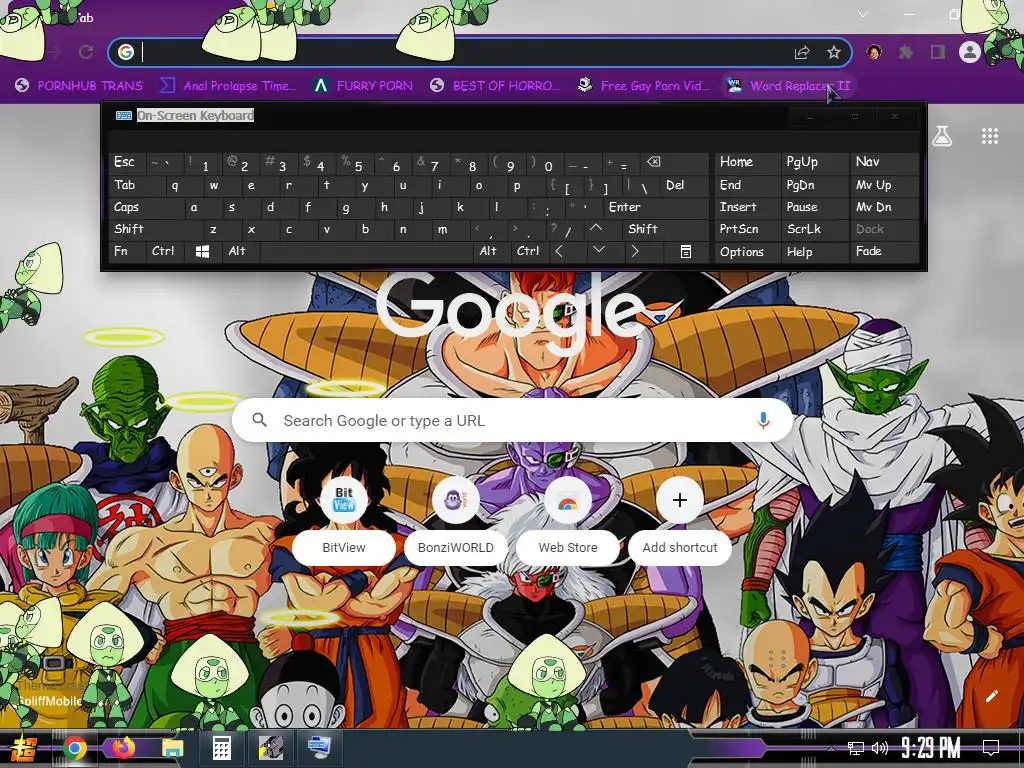
Task: Click the 9:29 PM taskbar clock
Action: pos(931,748)
